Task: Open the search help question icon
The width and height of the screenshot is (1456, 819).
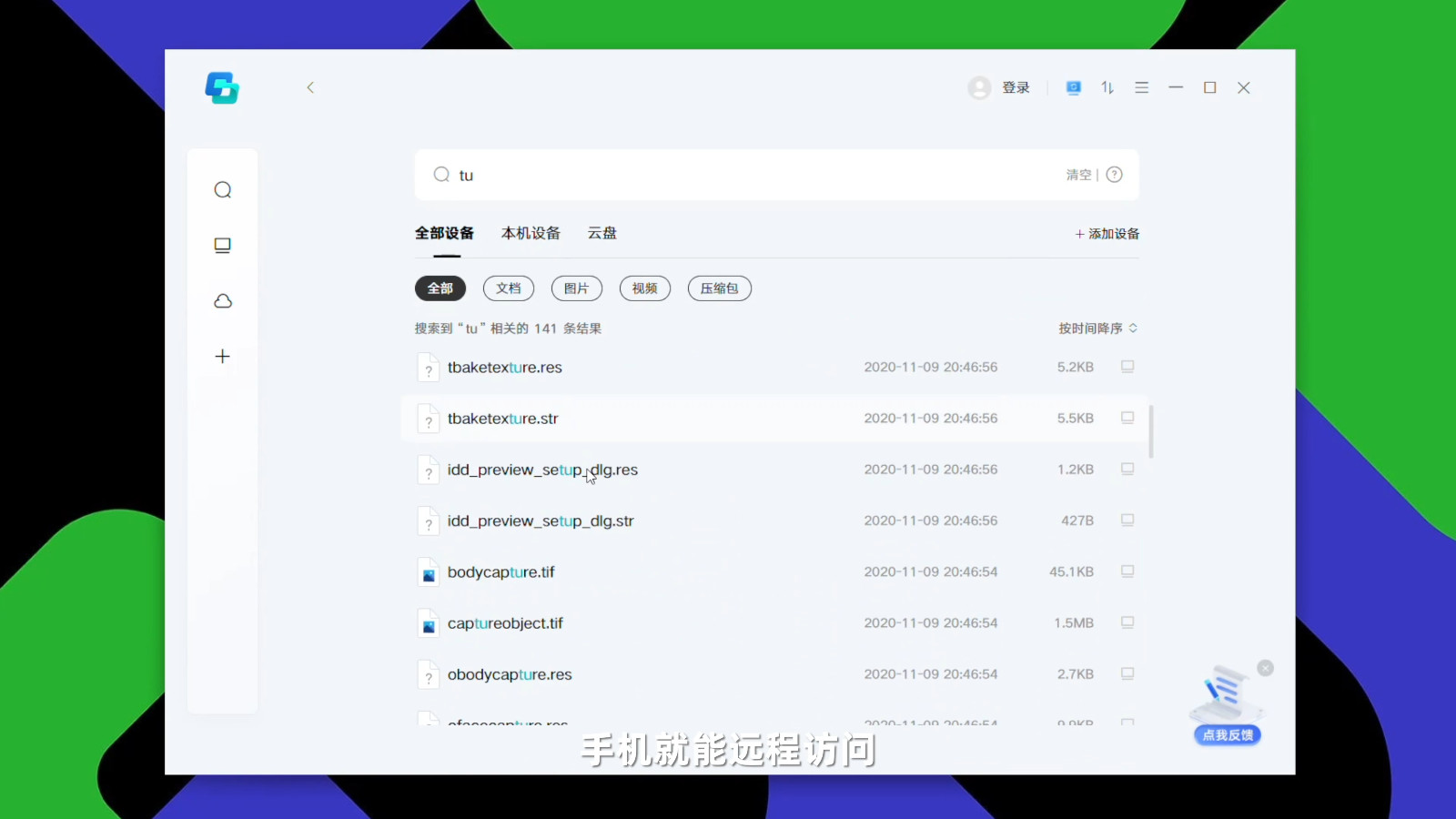Action: click(x=1114, y=175)
